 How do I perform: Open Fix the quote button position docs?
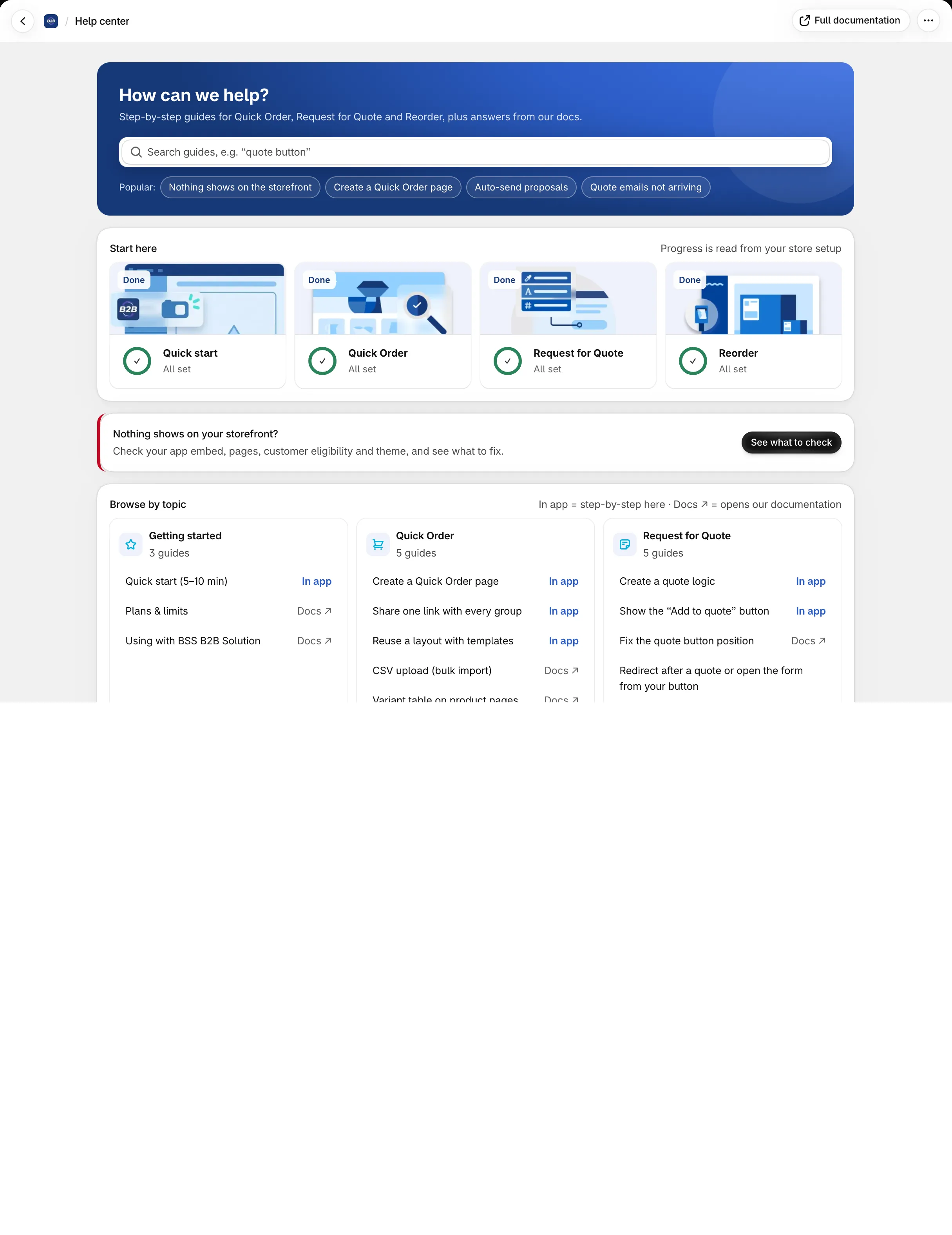point(722,641)
